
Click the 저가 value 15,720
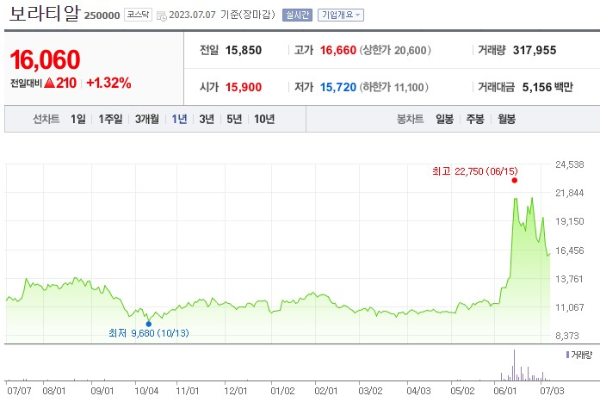pos(338,87)
